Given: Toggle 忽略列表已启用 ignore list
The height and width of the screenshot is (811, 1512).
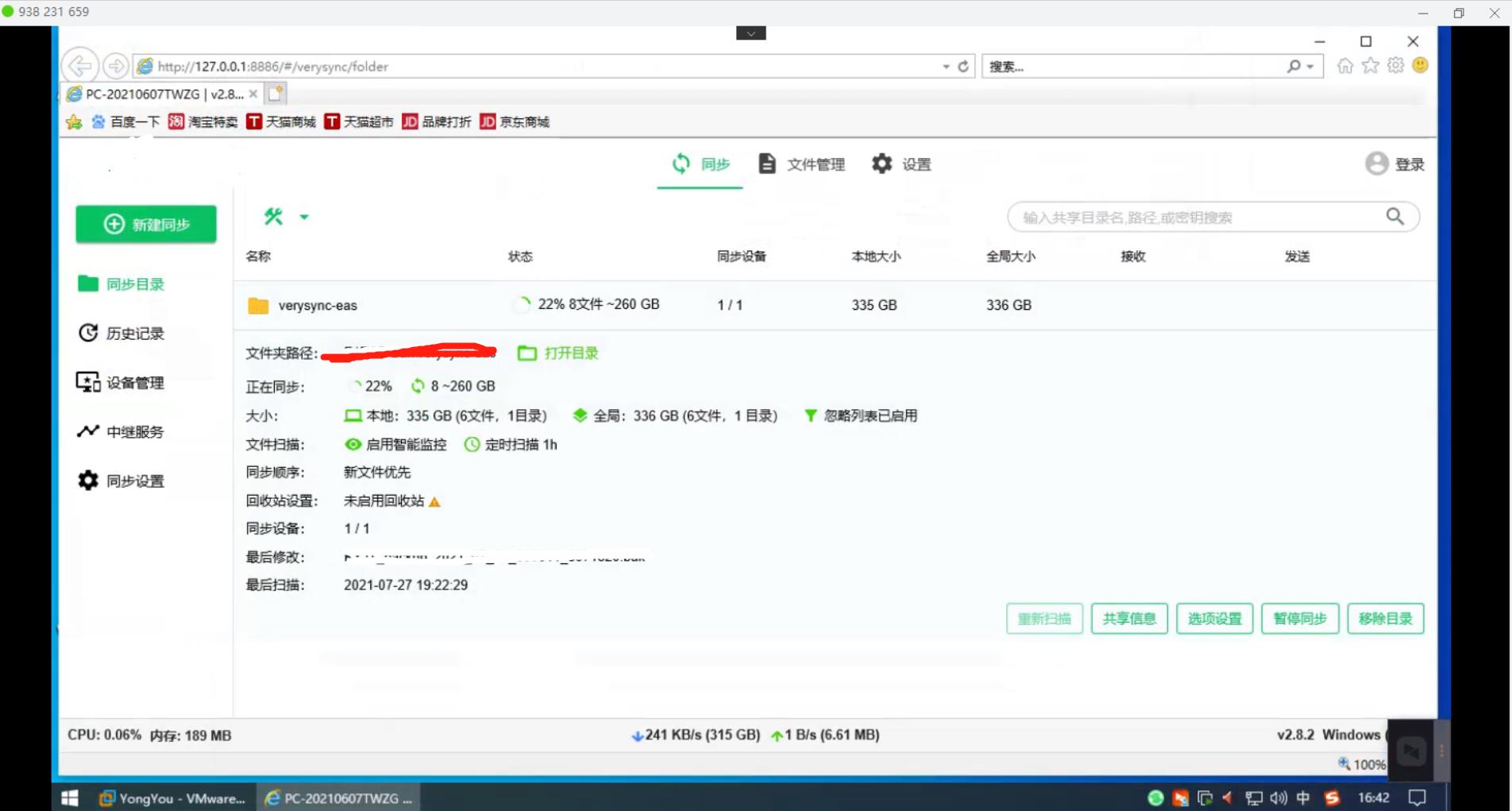Looking at the screenshot, I should pos(862,415).
